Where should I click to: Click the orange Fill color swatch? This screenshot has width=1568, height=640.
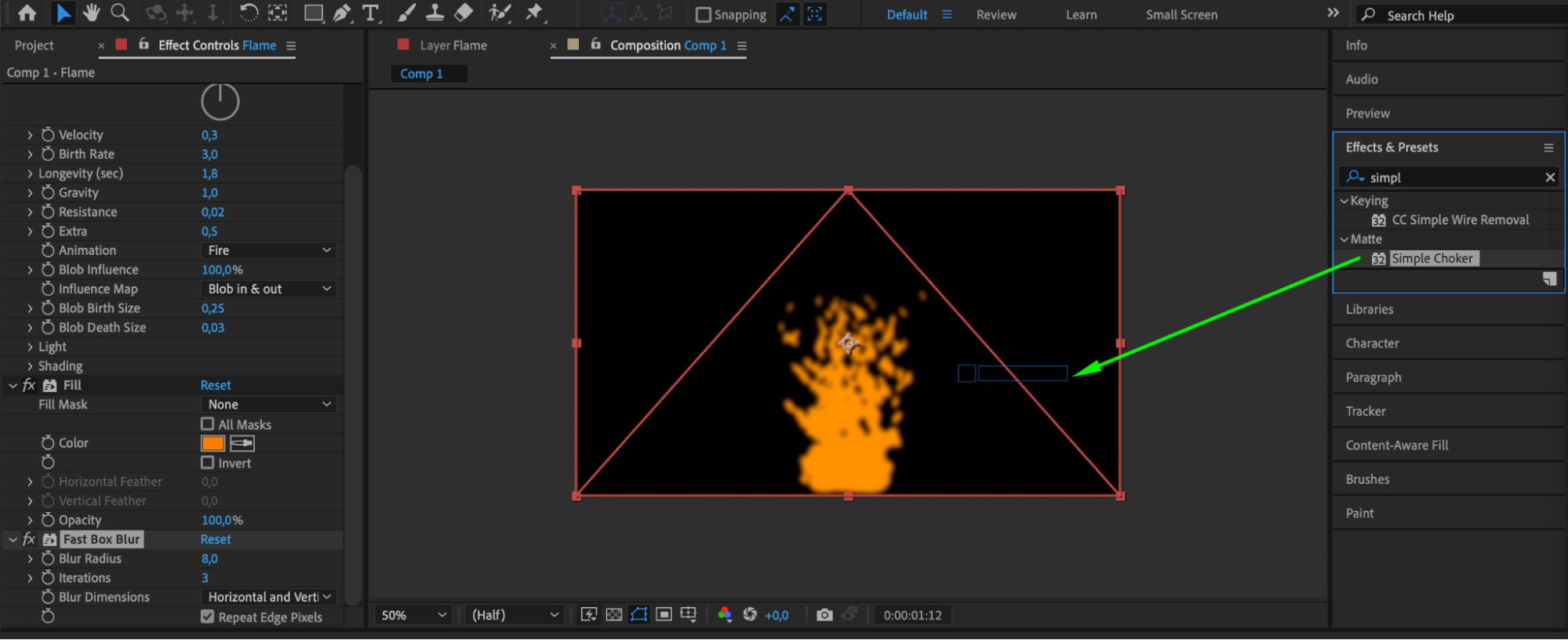point(213,443)
